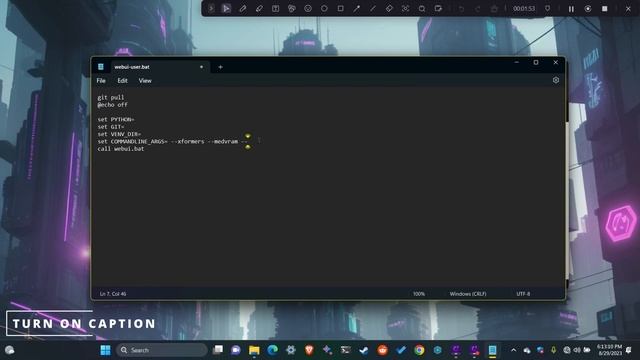Viewport: 640px width, 360px height.
Task: Open the weather widget on taskbar
Action: coord(9,350)
